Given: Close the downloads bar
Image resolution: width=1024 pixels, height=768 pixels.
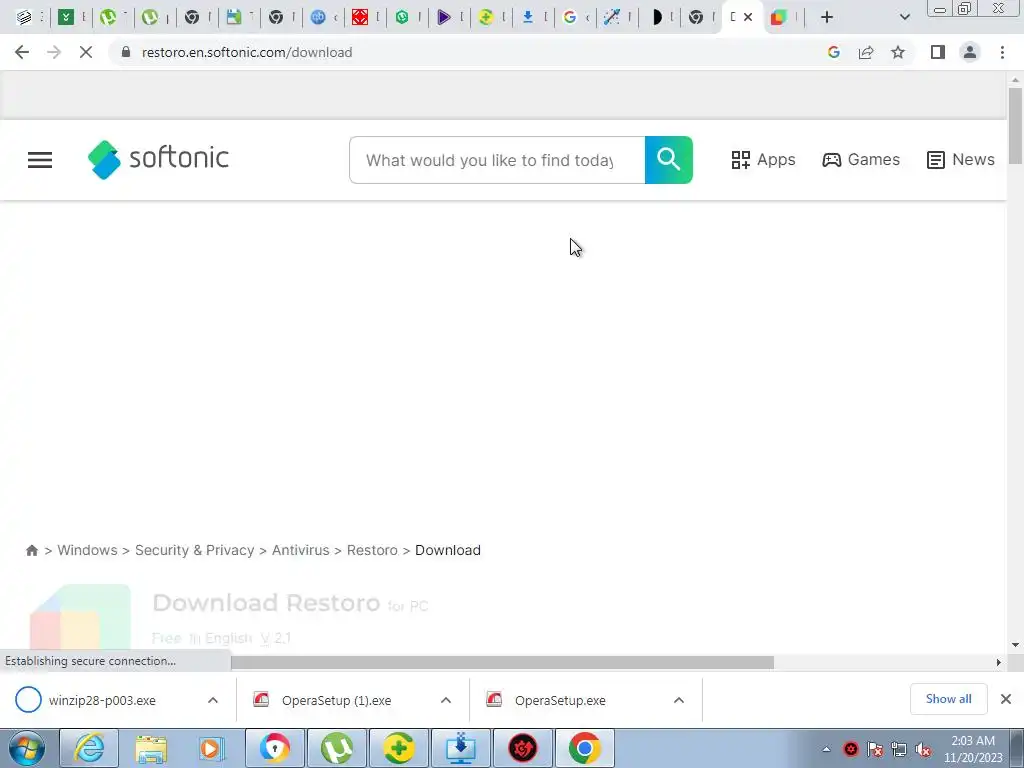Looking at the screenshot, I should tap(1006, 699).
